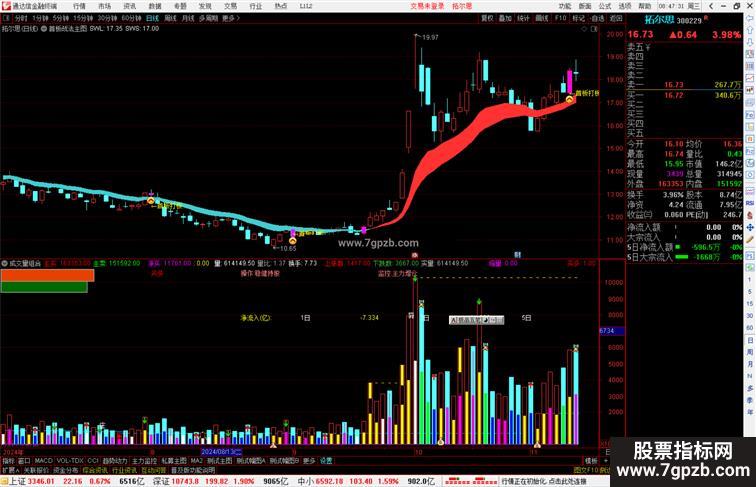Select the VOL-TDX indicator tab
The width and height of the screenshot is (756, 487).
pyautogui.click(x=70, y=461)
